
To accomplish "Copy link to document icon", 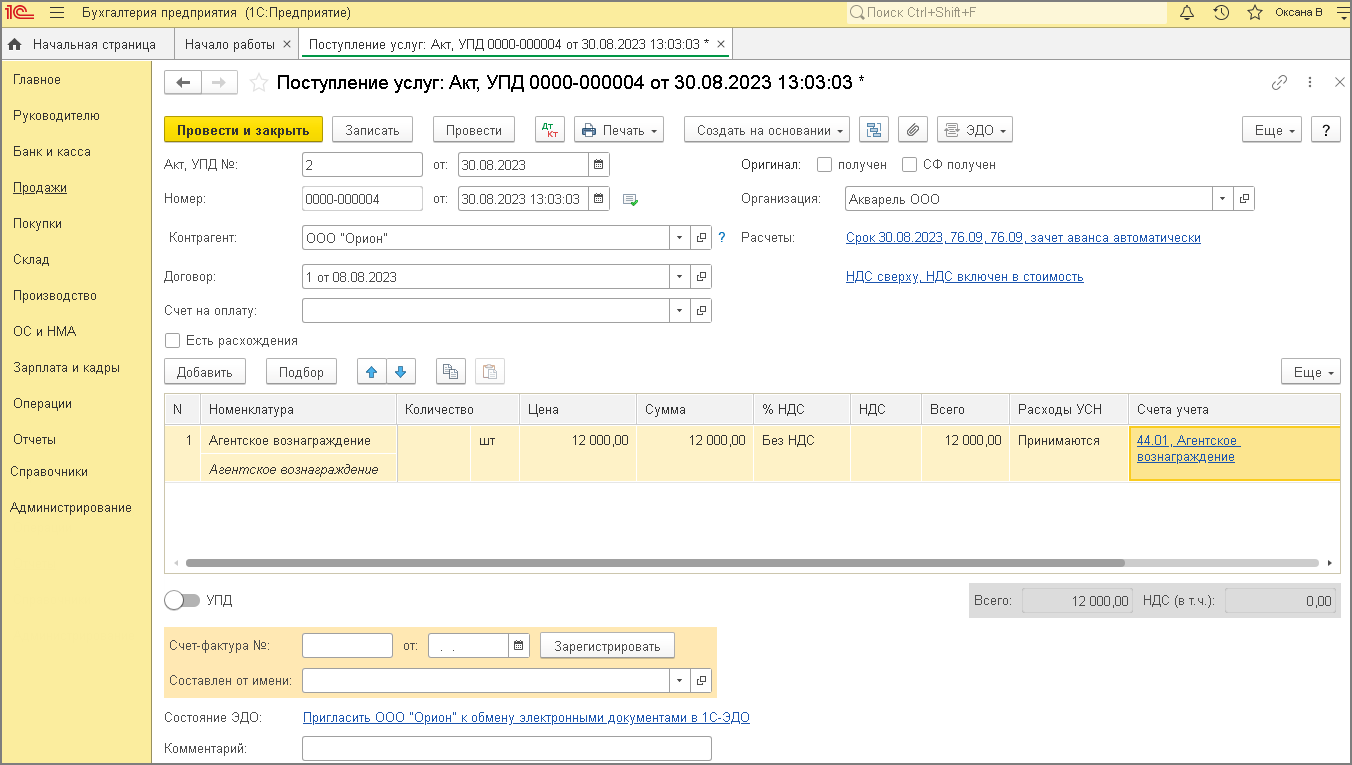I will (x=1279, y=83).
